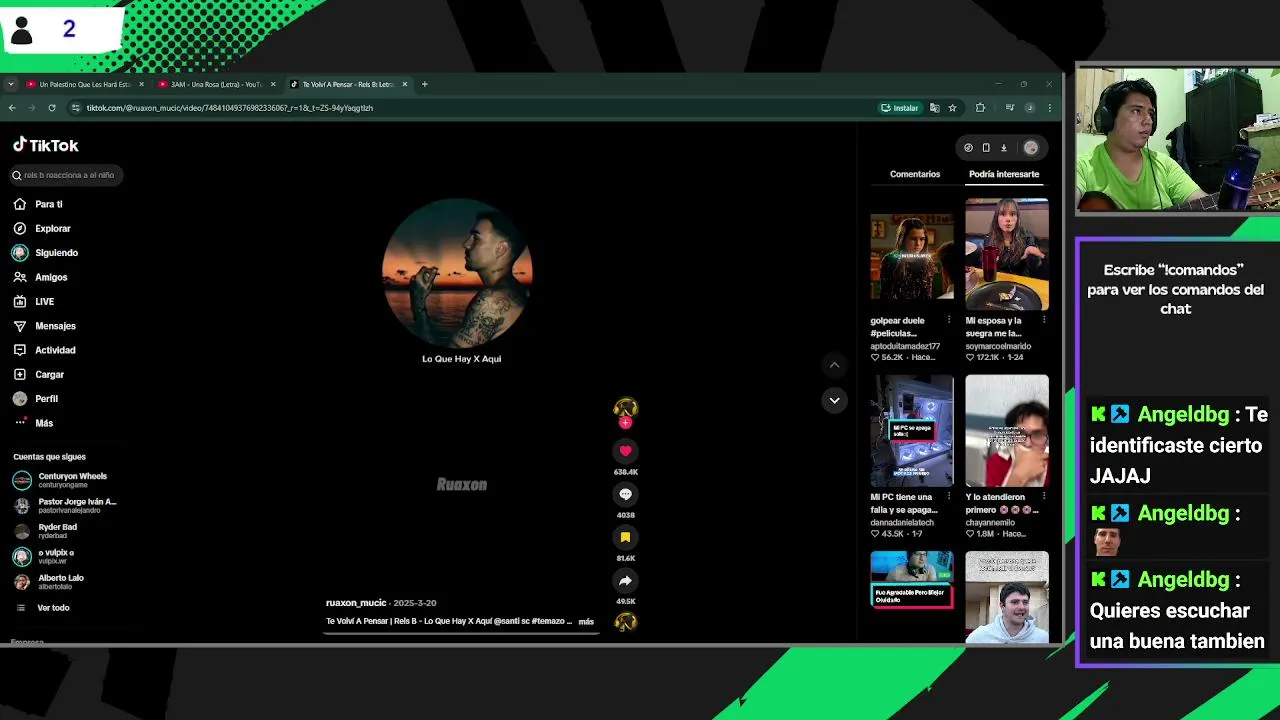
Task: Click the translate page icon
Action: pyautogui.click(x=934, y=108)
